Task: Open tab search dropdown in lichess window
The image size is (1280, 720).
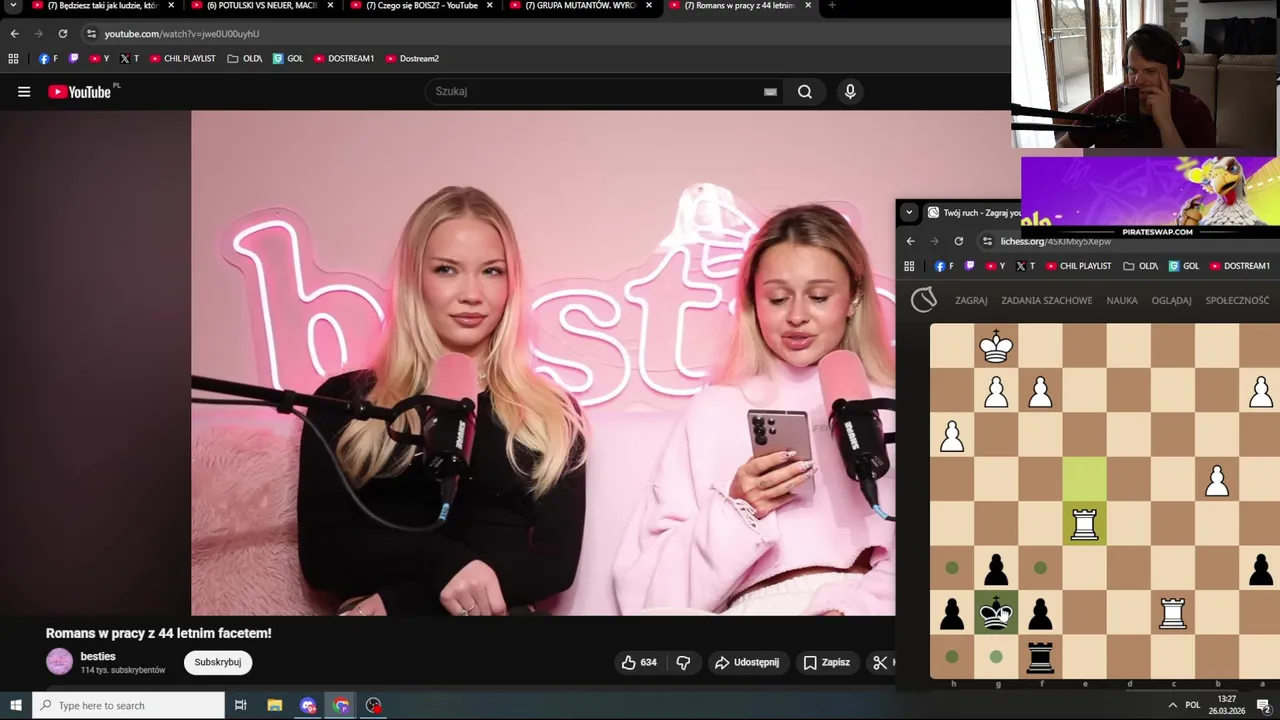Action: pos(908,212)
